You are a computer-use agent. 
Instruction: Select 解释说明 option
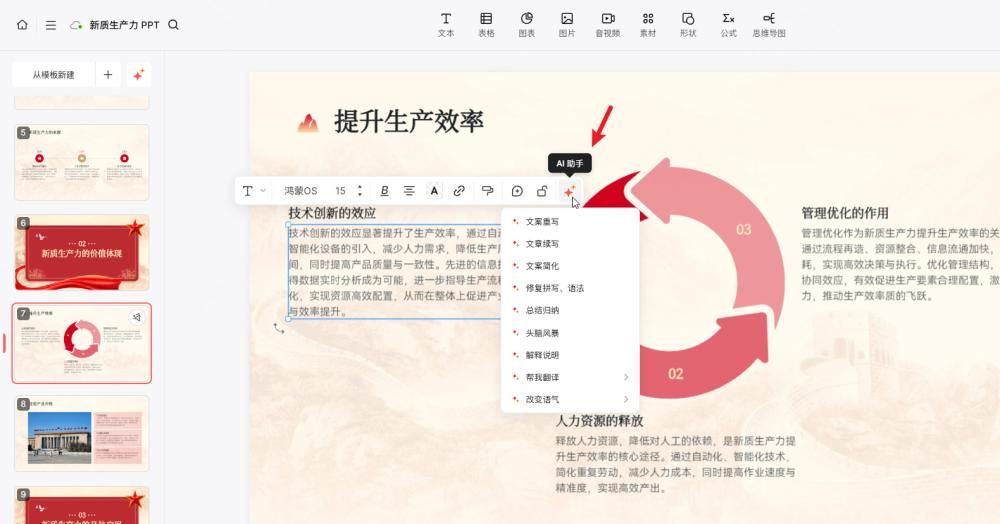point(570,355)
